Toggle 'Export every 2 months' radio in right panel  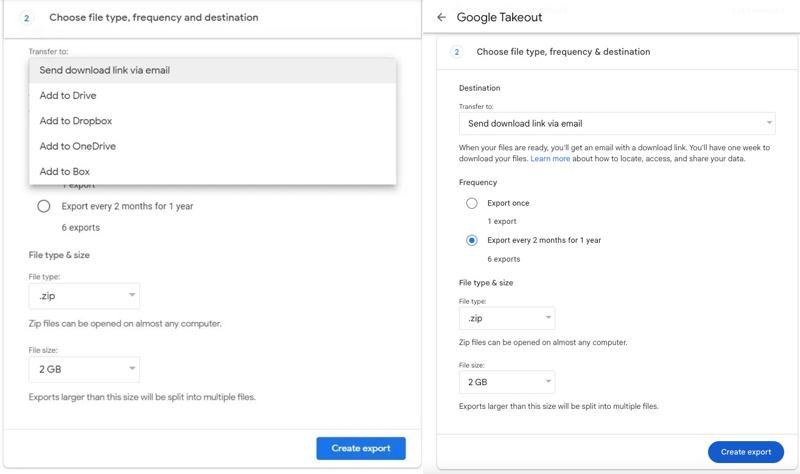click(x=472, y=240)
